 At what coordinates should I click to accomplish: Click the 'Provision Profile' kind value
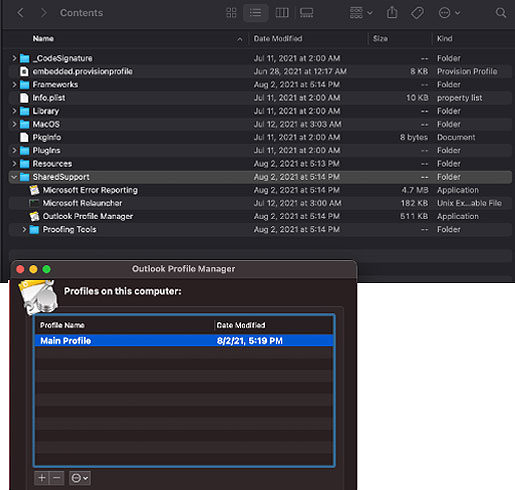467,71
